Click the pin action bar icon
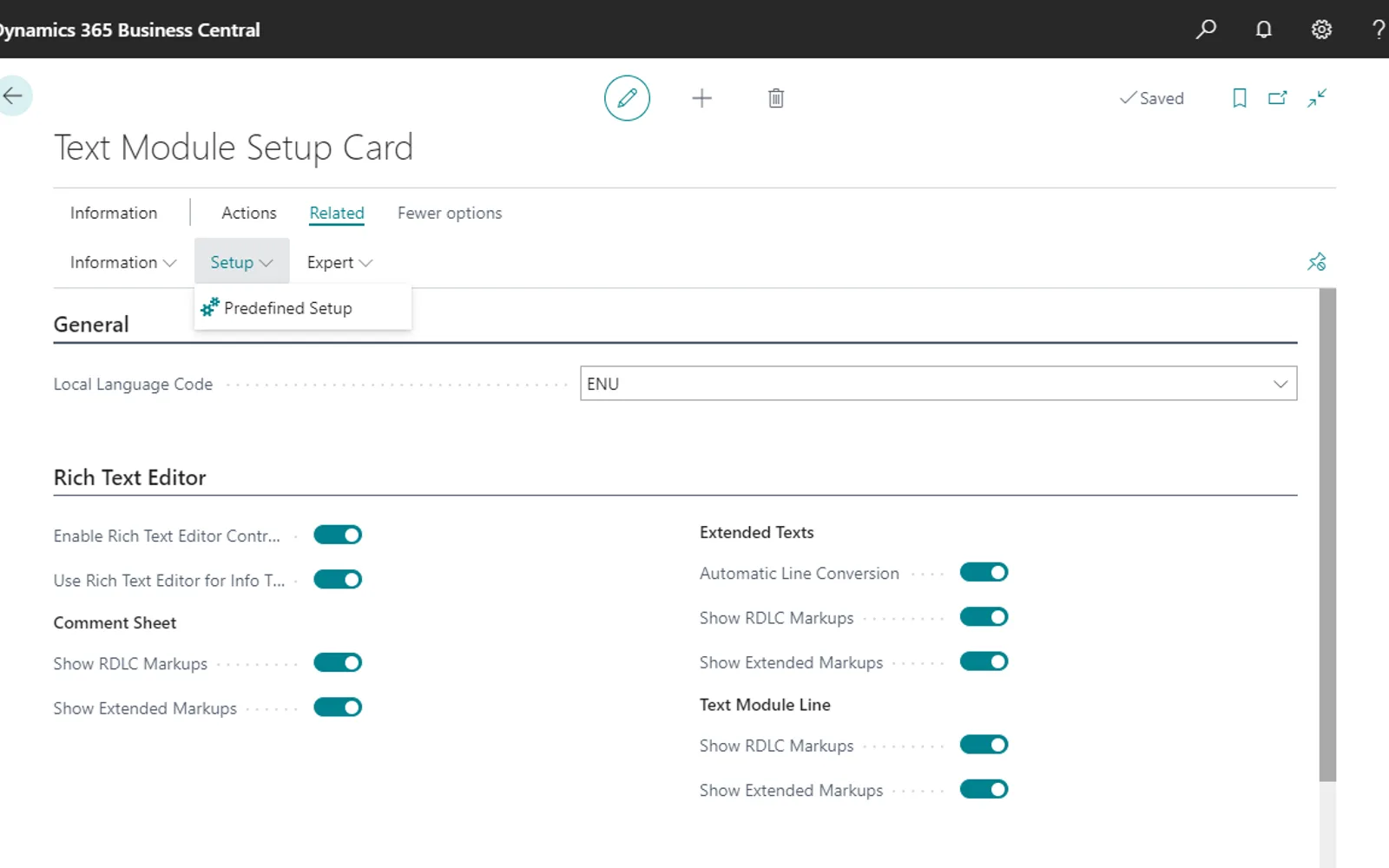Viewport: 1389px width, 868px height. pos(1317,262)
